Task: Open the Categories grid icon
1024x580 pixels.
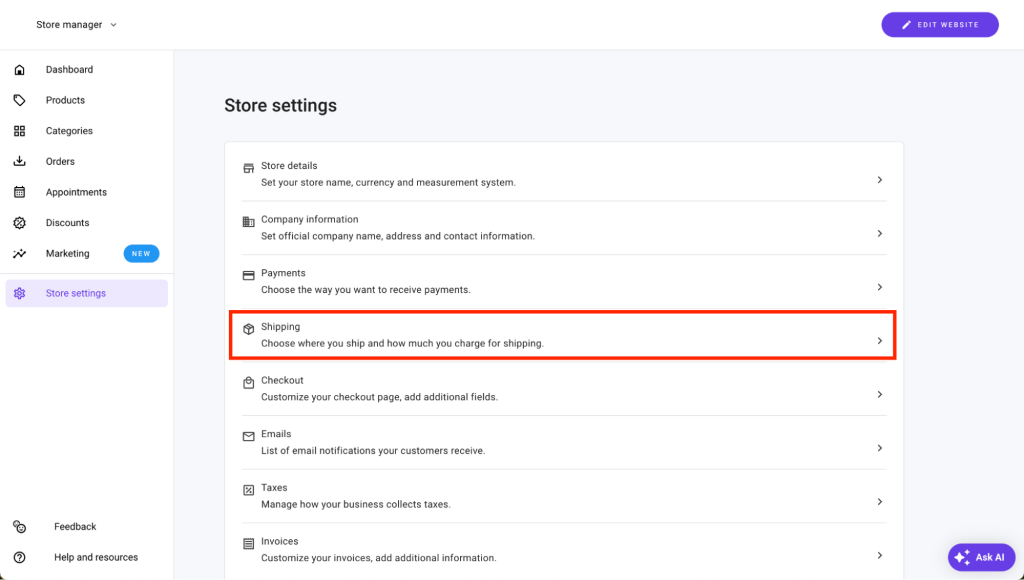Action: click(x=20, y=130)
